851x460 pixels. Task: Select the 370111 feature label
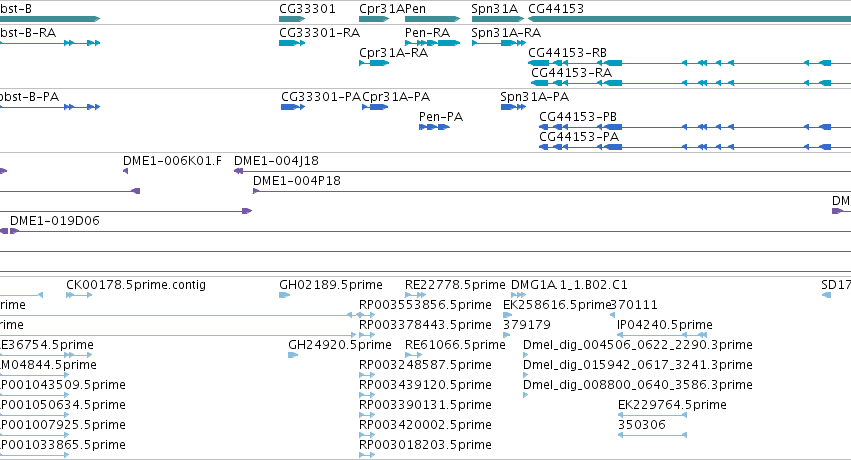click(x=634, y=305)
